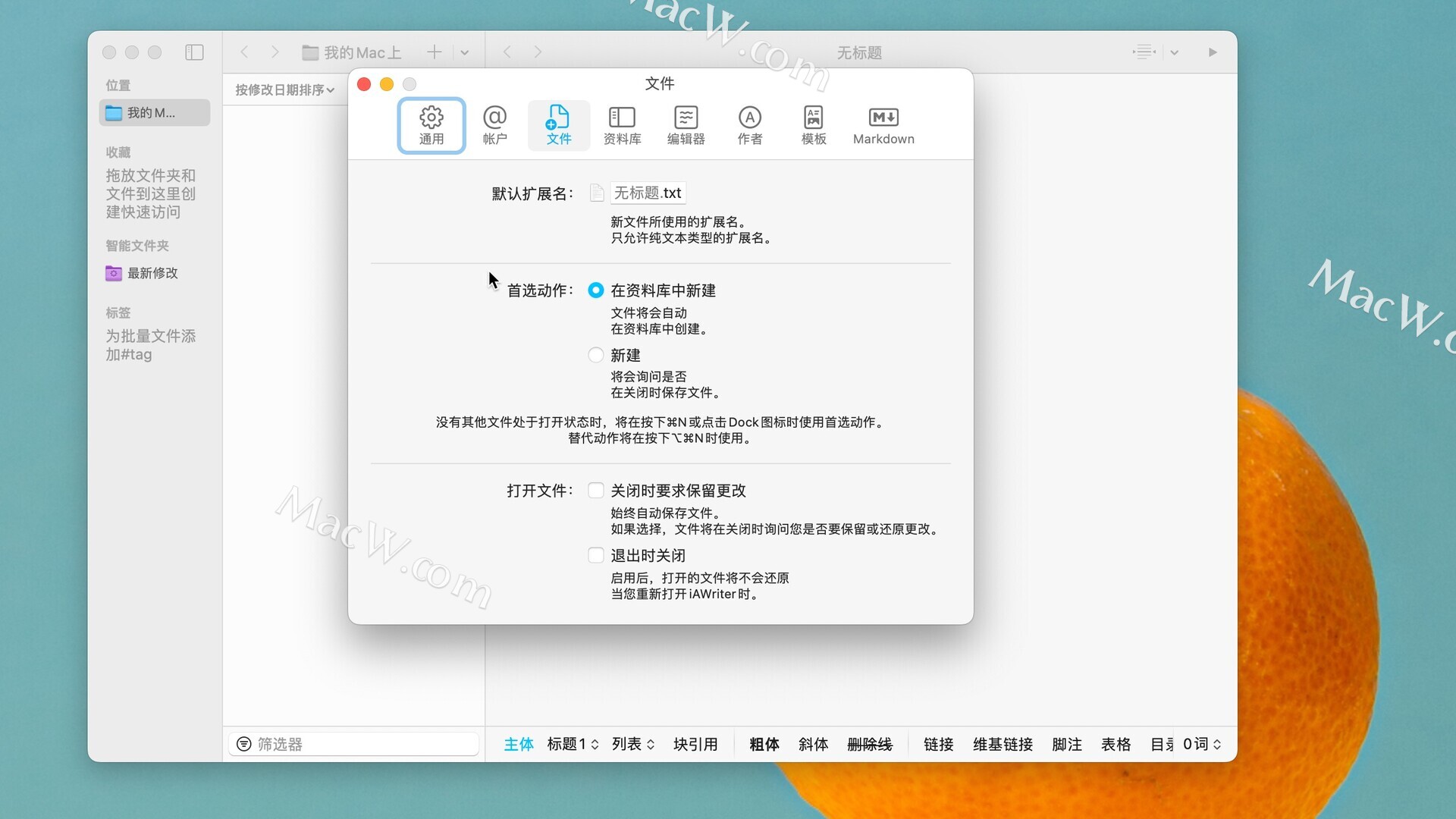Click the 我的Mac上 folder title
This screenshot has width=1456, height=819.
click(x=352, y=52)
